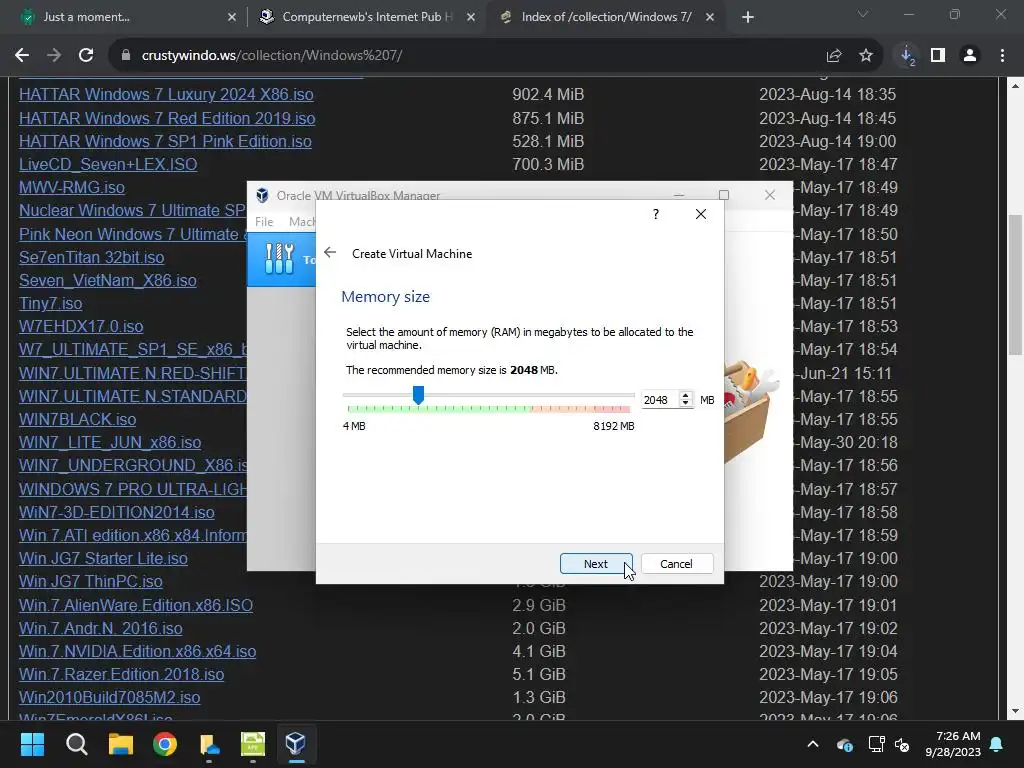Image resolution: width=1024 pixels, height=768 pixels.
Task: Increase memory with the spinner up arrow
Action: coord(685,395)
